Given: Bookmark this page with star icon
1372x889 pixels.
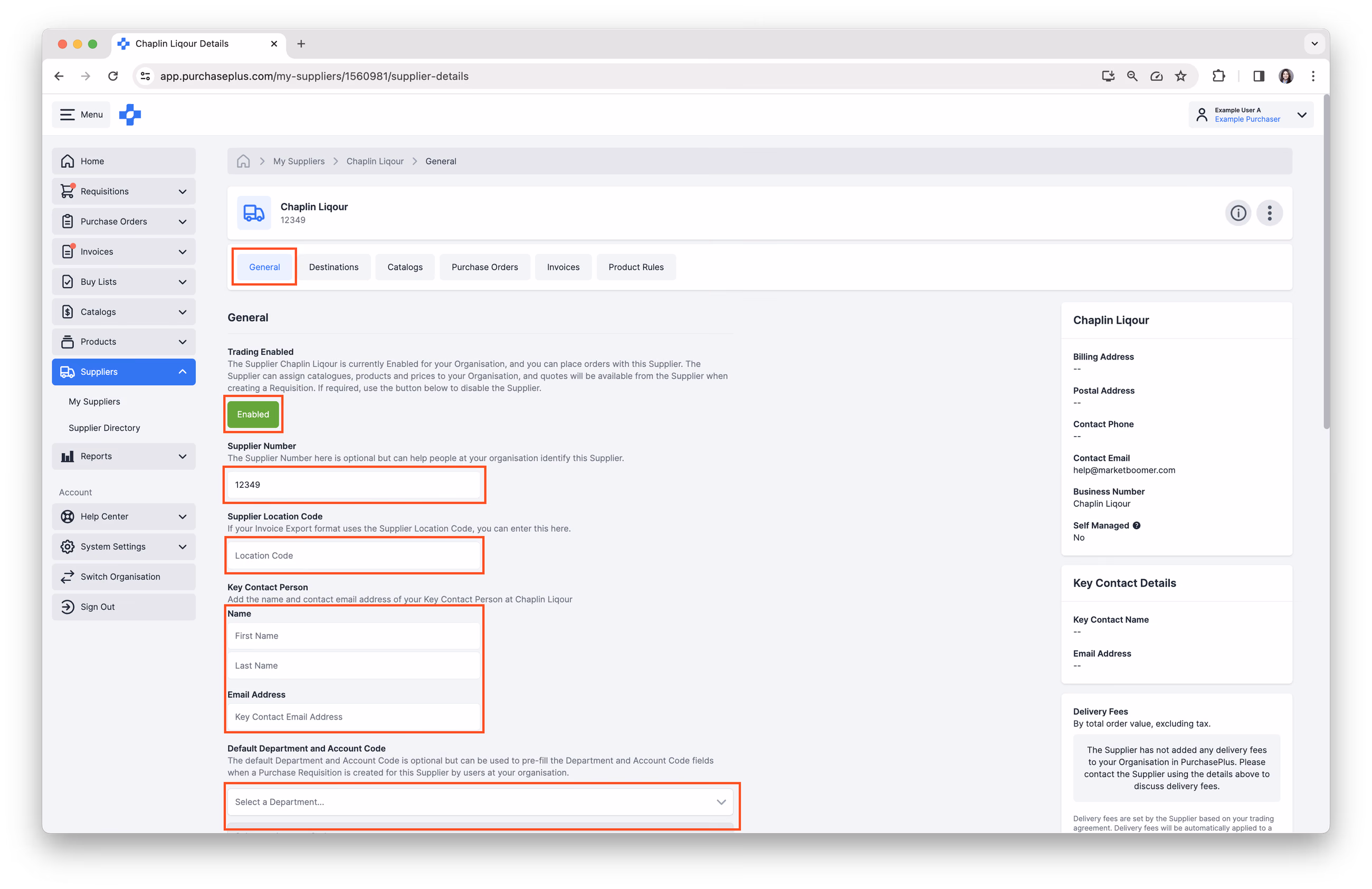Looking at the screenshot, I should (x=1180, y=76).
